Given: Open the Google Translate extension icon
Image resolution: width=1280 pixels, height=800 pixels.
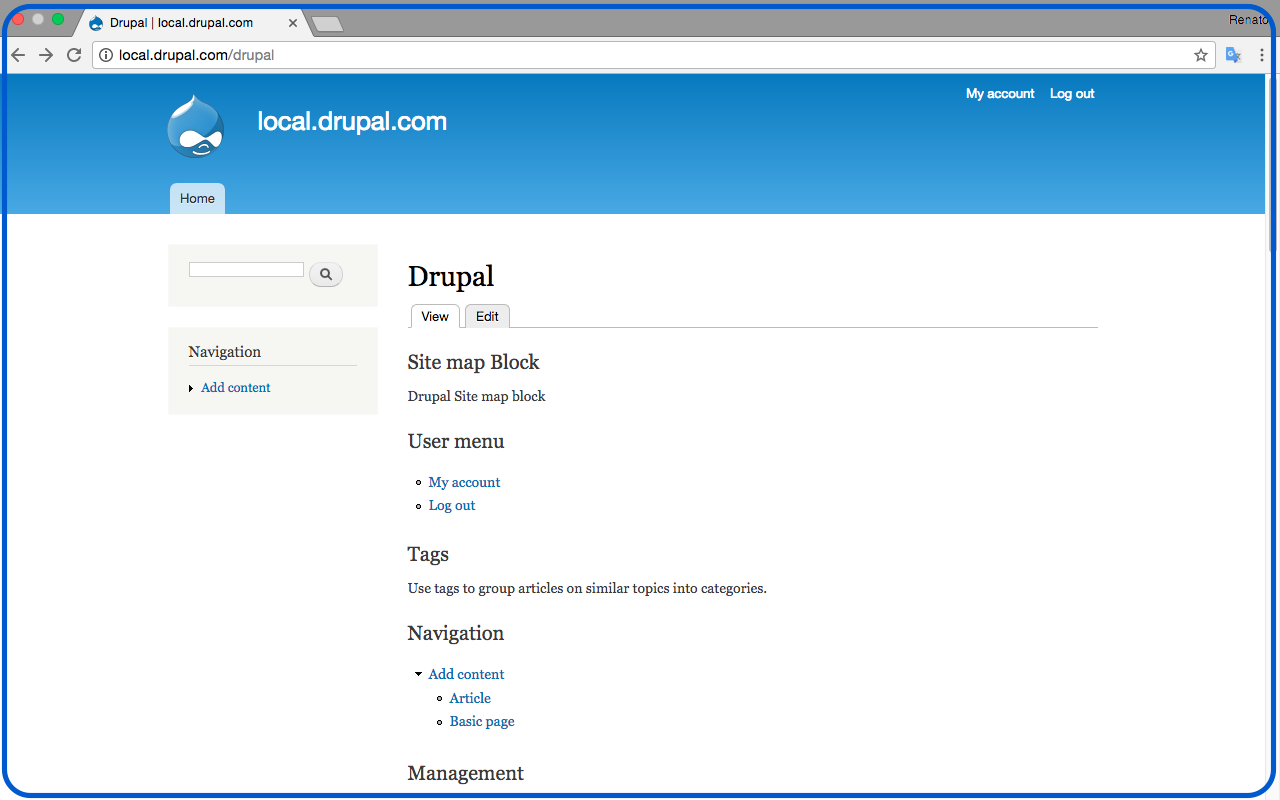Looking at the screenshot, I should [1234, 55].
